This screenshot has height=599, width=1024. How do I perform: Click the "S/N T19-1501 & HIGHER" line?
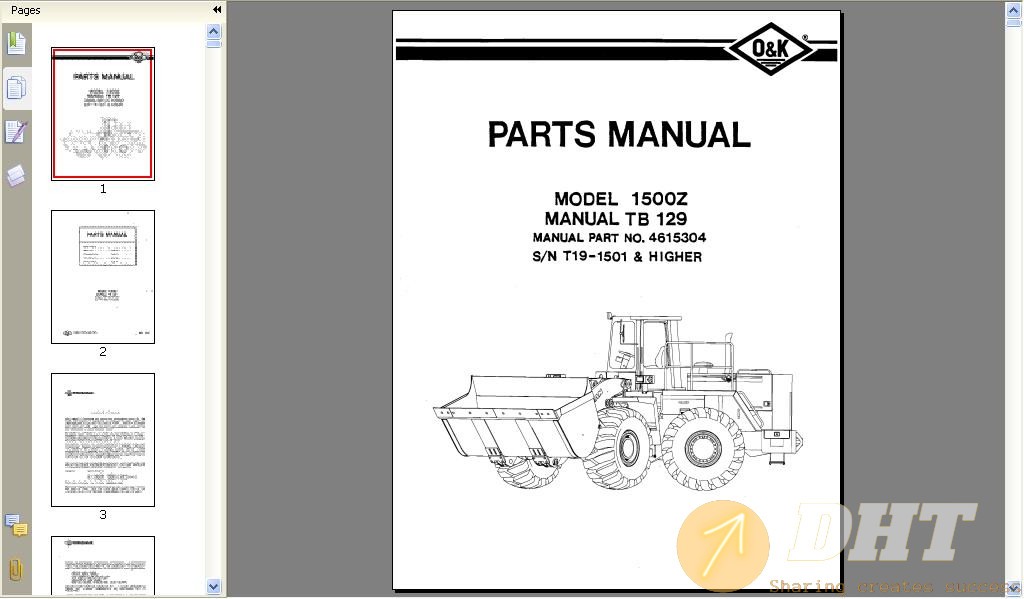pyautogui.click(x=617, y=257)
